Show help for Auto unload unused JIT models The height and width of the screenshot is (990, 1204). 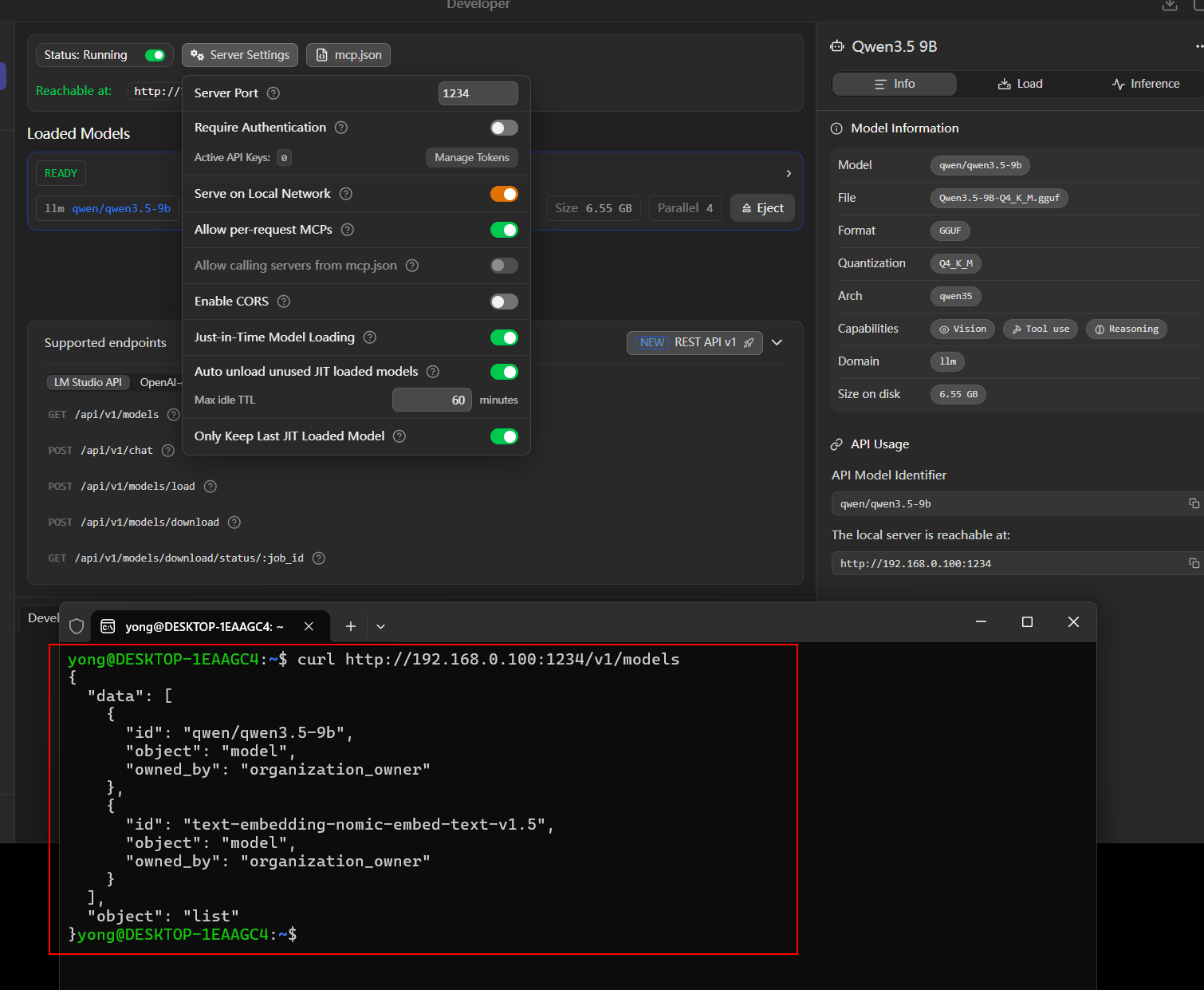coord(433,372)
